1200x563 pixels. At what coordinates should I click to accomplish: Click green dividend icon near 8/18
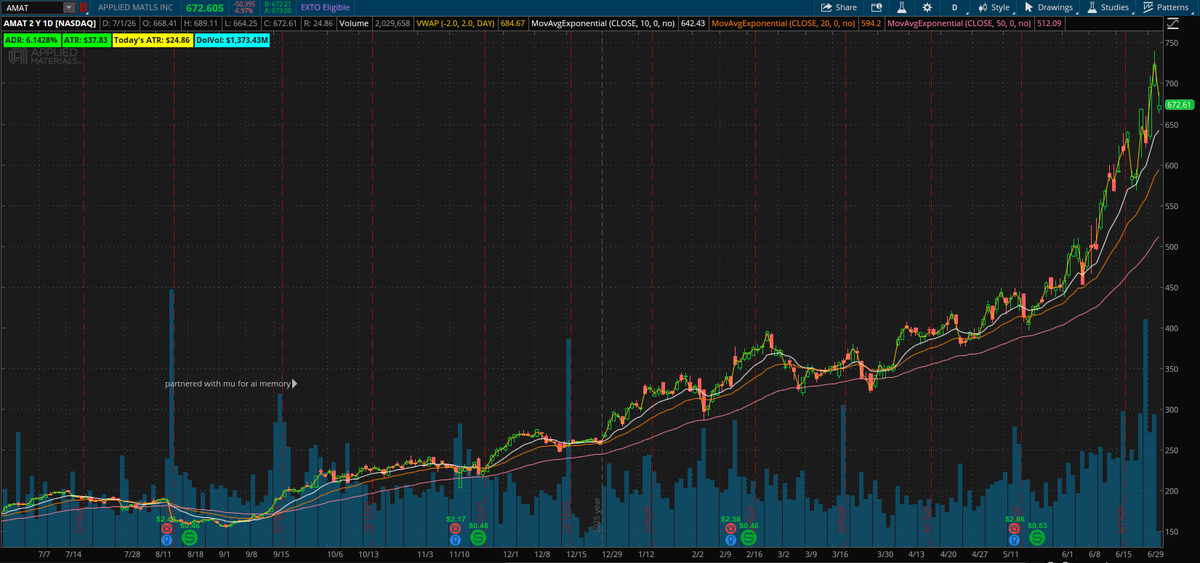click(x=189, y=538)
